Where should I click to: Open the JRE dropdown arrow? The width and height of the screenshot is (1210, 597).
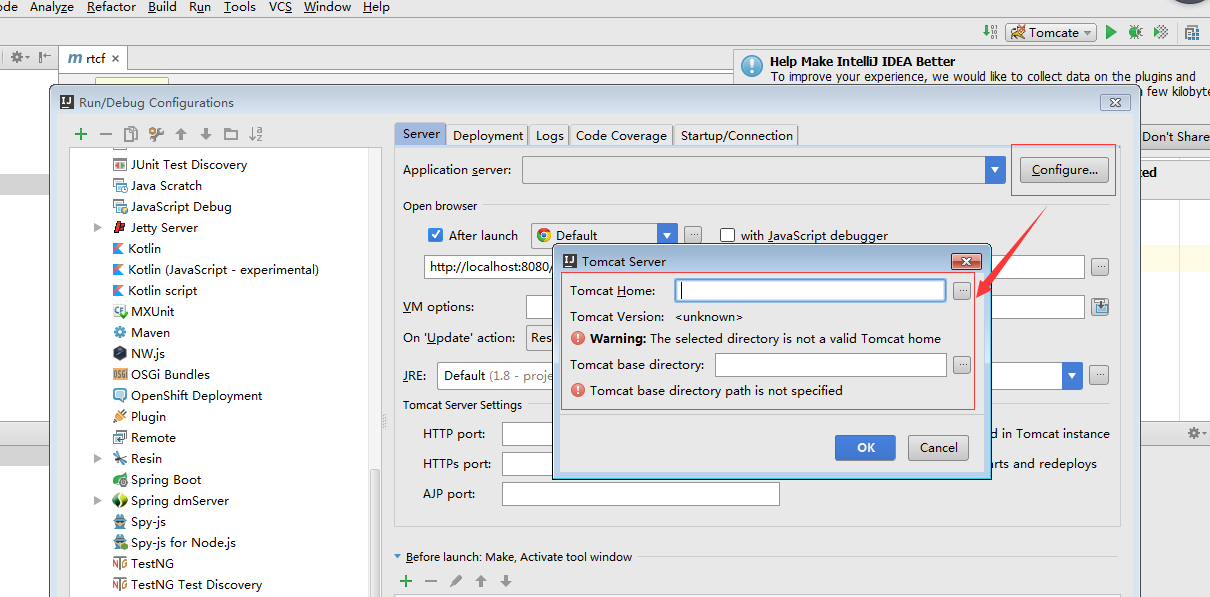1073,376
